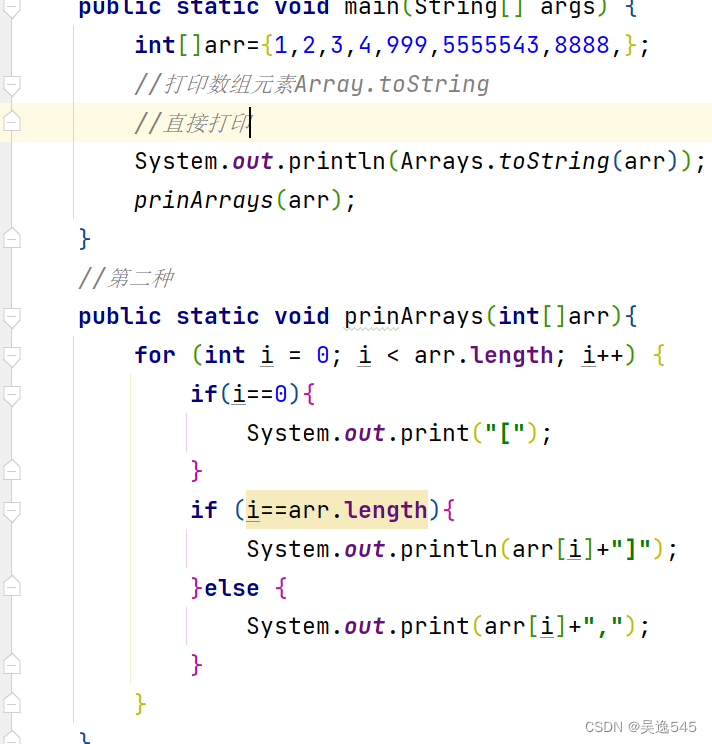This screenshot has height=744, width=712.
Task: Collapse the comment block starting at //打印数组元素
Action: click(11, 84)
